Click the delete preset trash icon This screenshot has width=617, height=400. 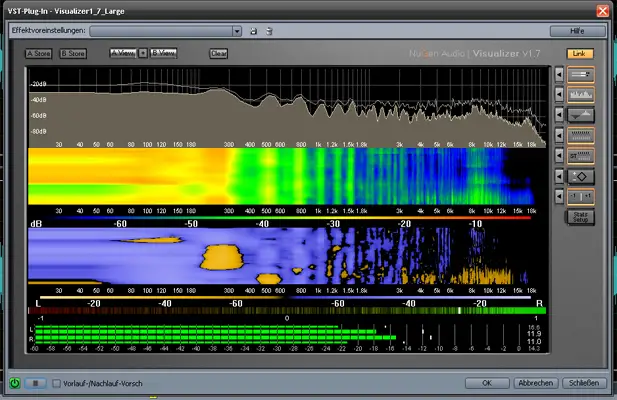pyautogui.click(x=269, y=31)
